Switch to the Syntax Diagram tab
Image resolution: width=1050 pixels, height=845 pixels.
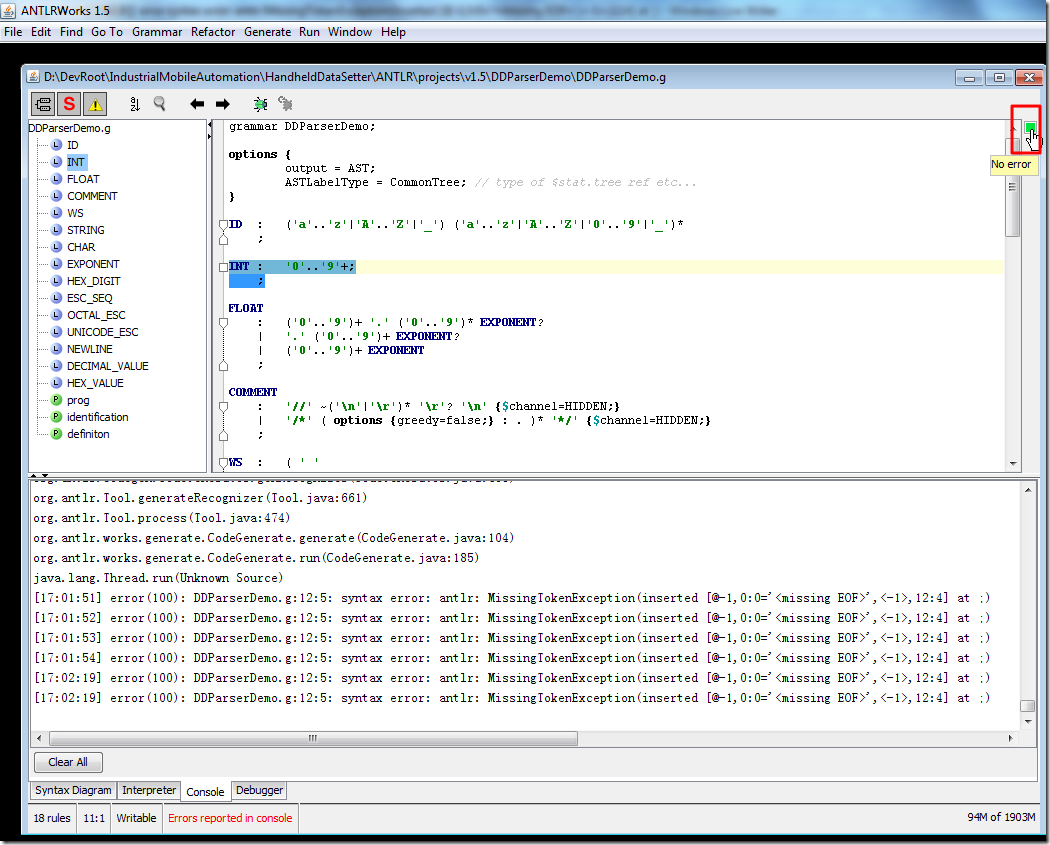73,790
